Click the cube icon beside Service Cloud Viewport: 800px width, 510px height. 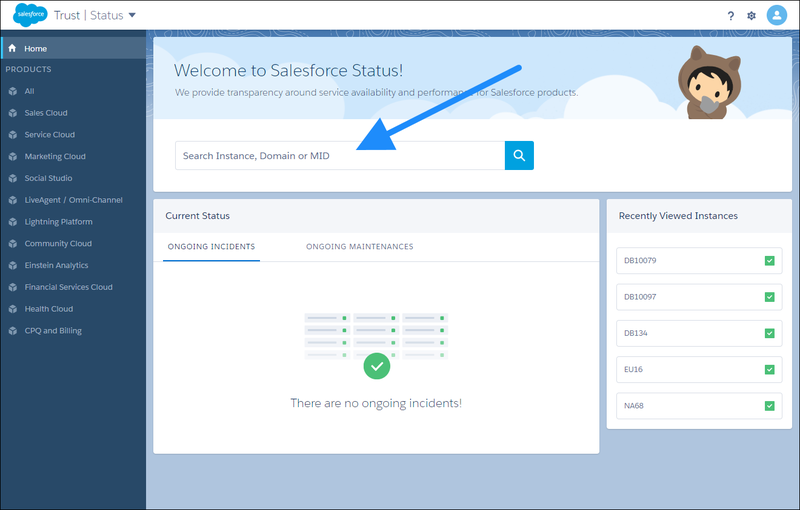click(13, 135)
